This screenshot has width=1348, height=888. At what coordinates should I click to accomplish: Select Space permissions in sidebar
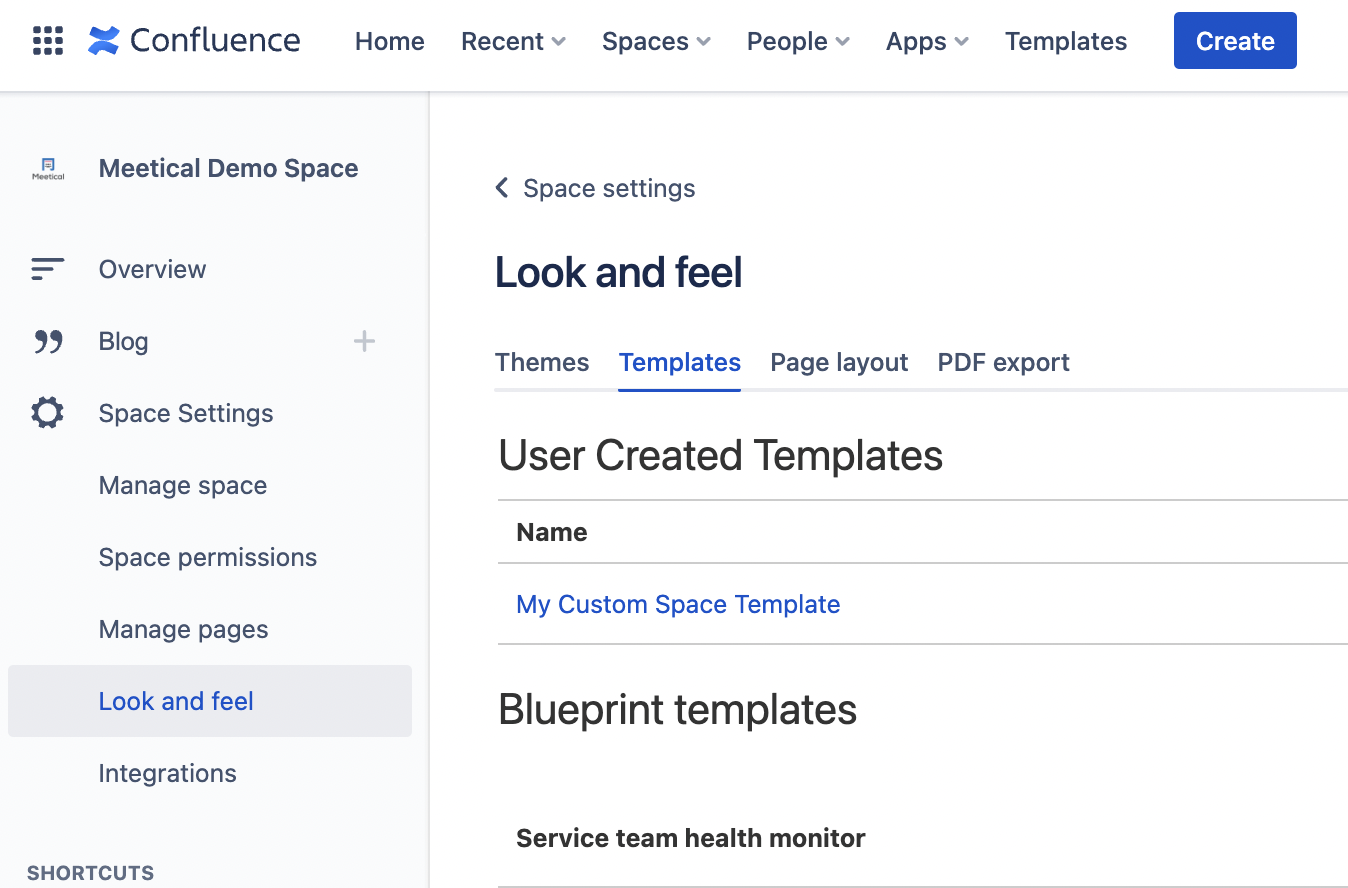coord(208,557)
